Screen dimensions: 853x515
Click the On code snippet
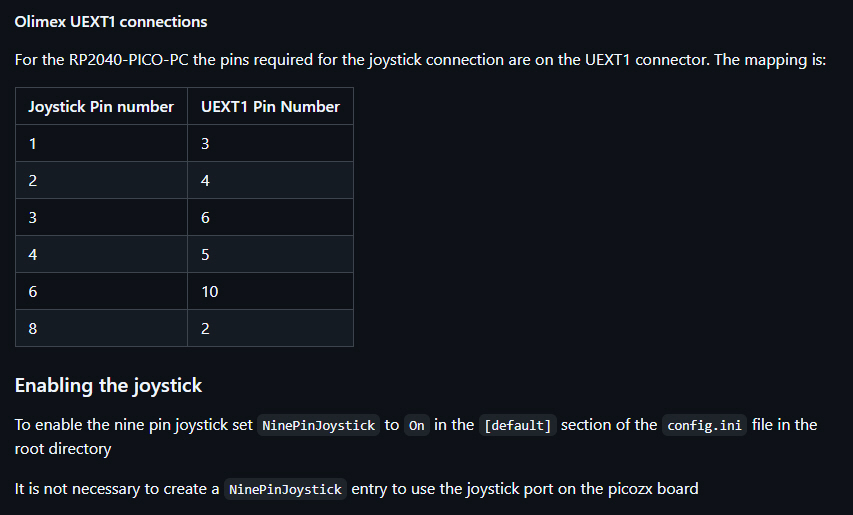tap(417, 425)
